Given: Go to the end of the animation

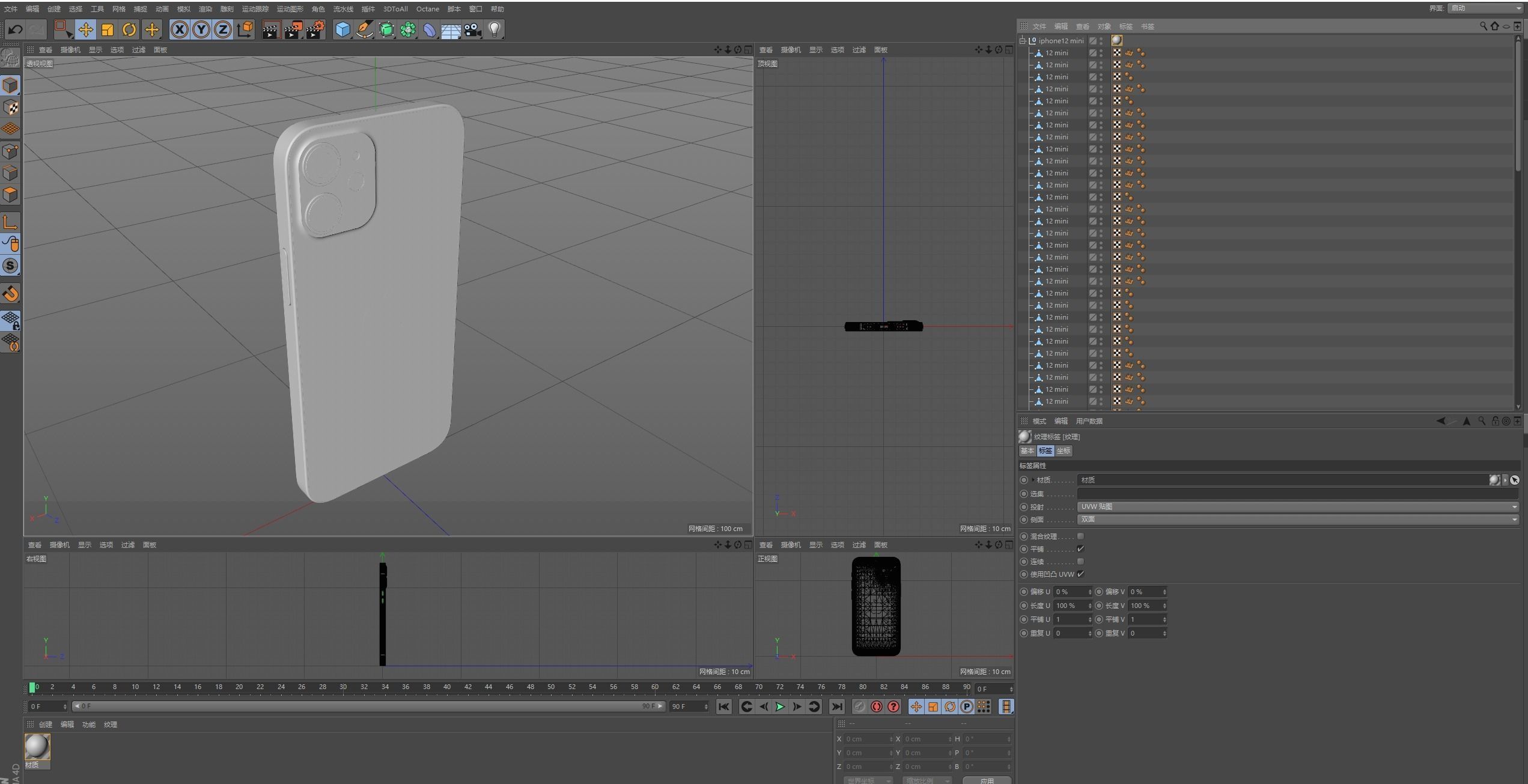Looking at the screenshot, I should click(x=836, y=707).
